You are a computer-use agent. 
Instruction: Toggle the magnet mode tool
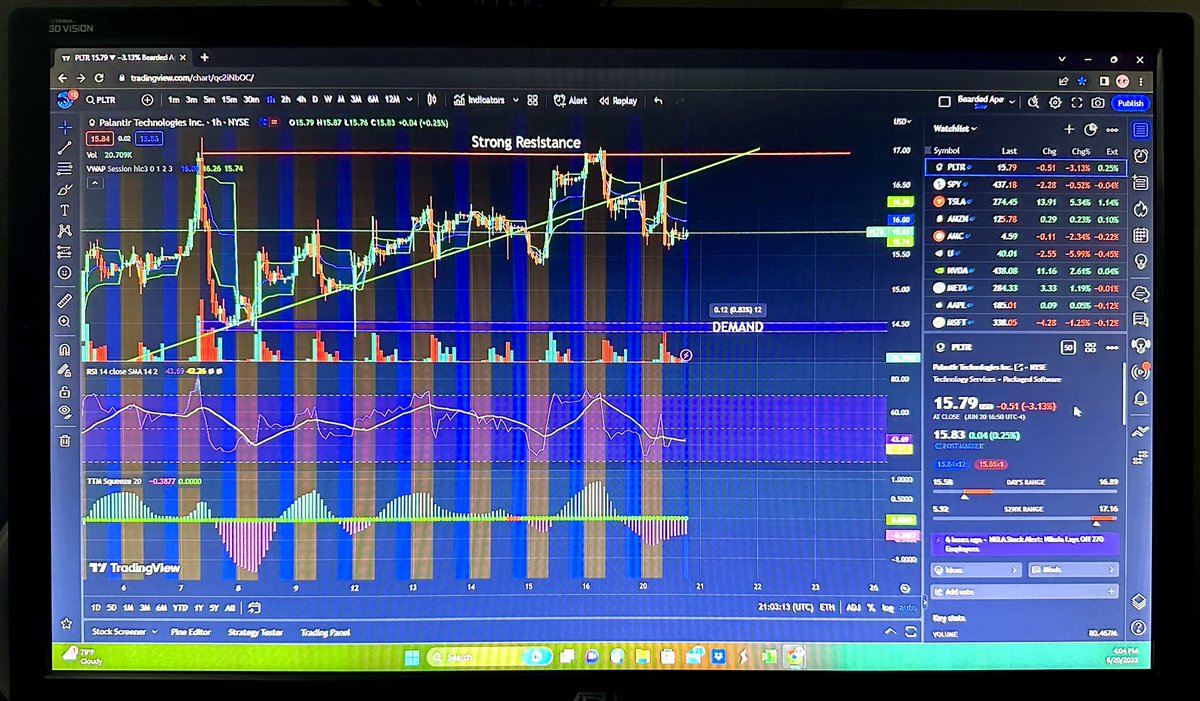(65, 350)
